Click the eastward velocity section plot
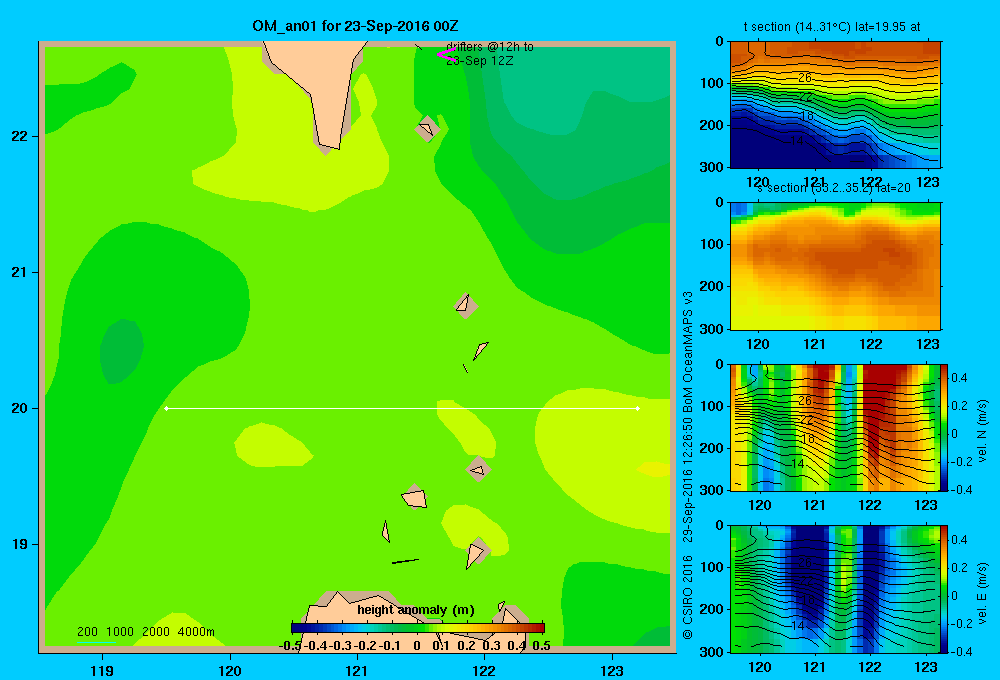The width and height of the screenshot is (1000, 680). coord(835,588)
